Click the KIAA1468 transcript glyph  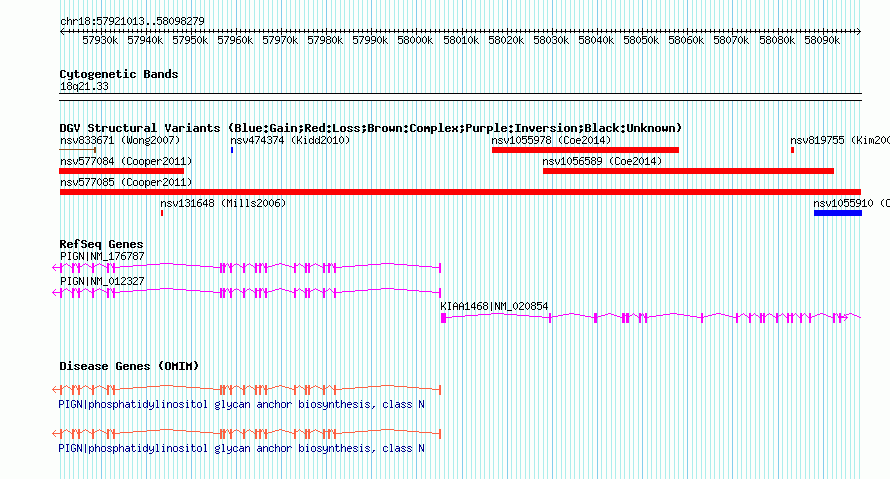coord(650,317)
